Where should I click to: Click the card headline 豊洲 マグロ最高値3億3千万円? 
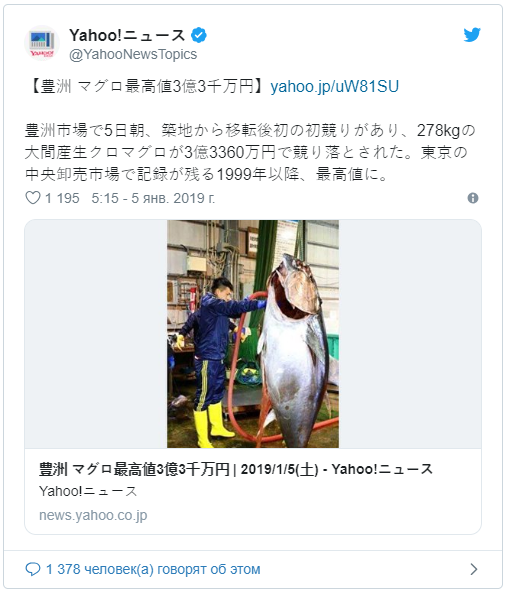[134, 469]
